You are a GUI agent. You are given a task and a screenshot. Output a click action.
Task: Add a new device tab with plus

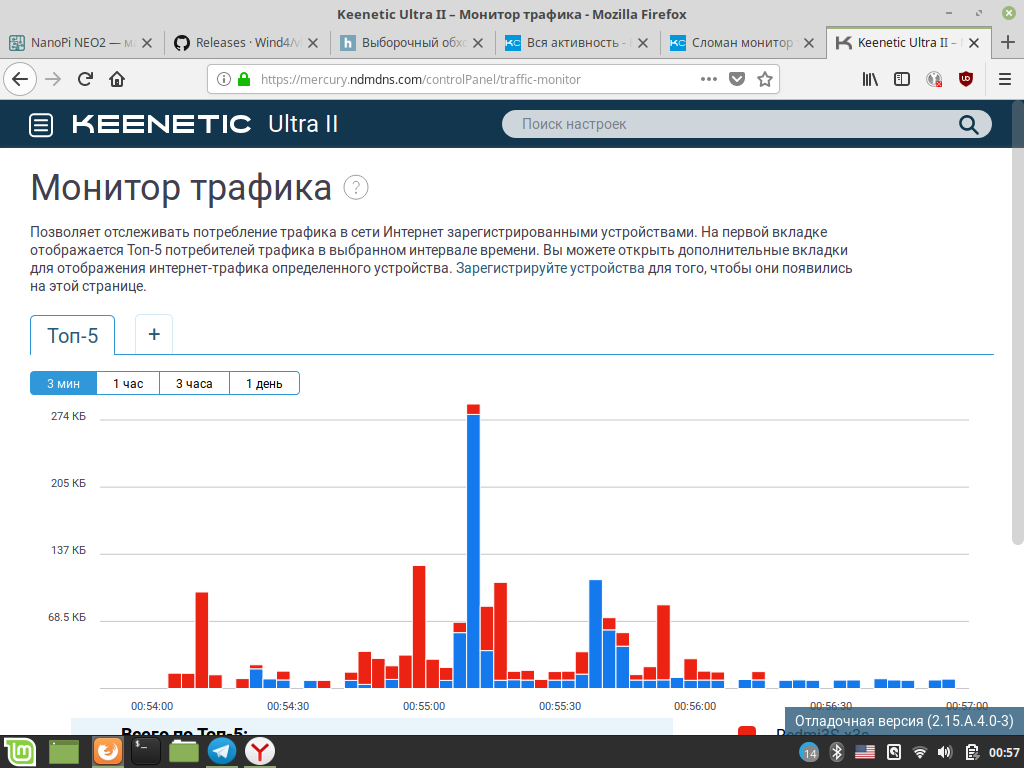[x=154, y=334]
